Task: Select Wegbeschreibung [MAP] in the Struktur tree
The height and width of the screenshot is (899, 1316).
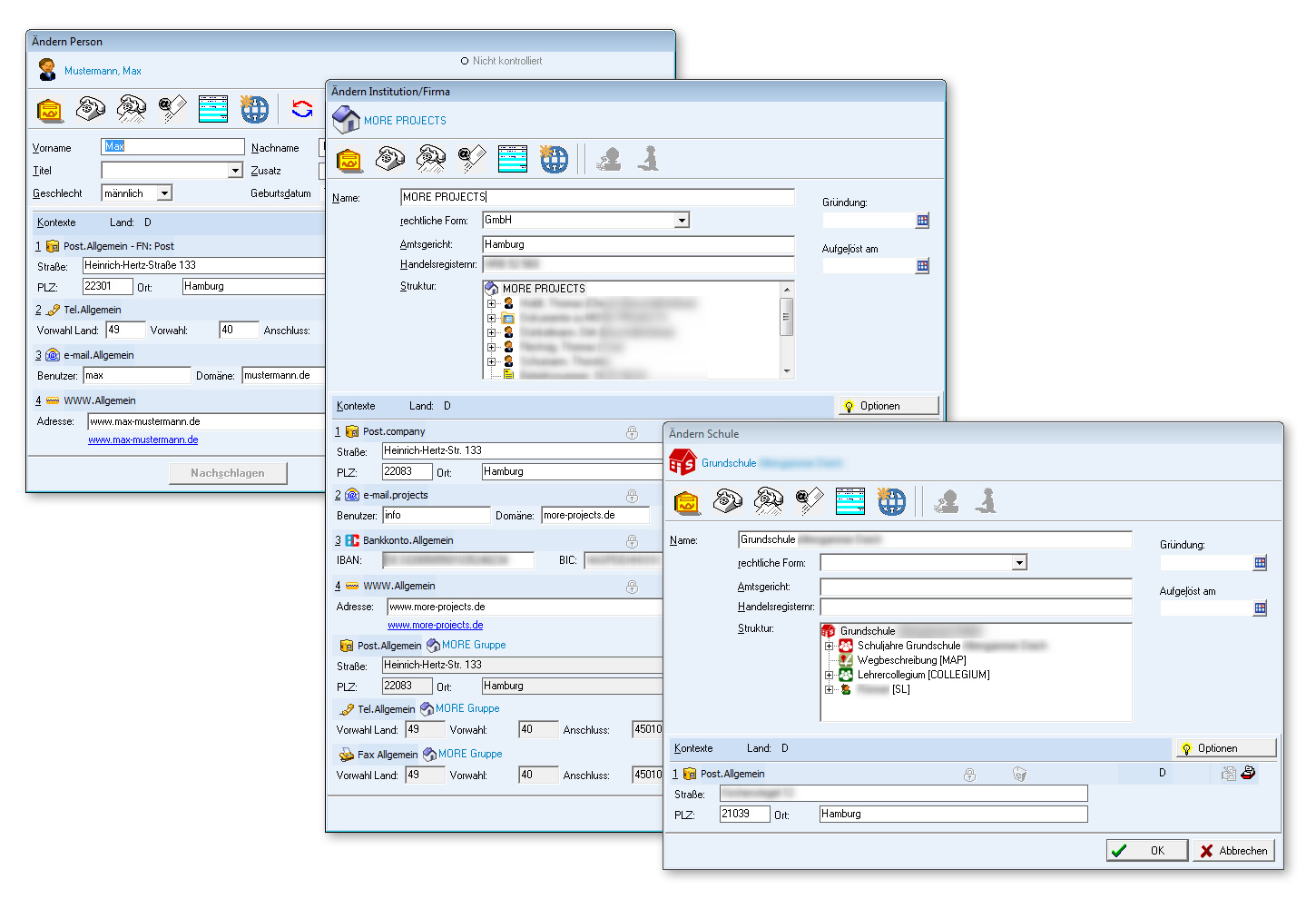Action: 910,660
